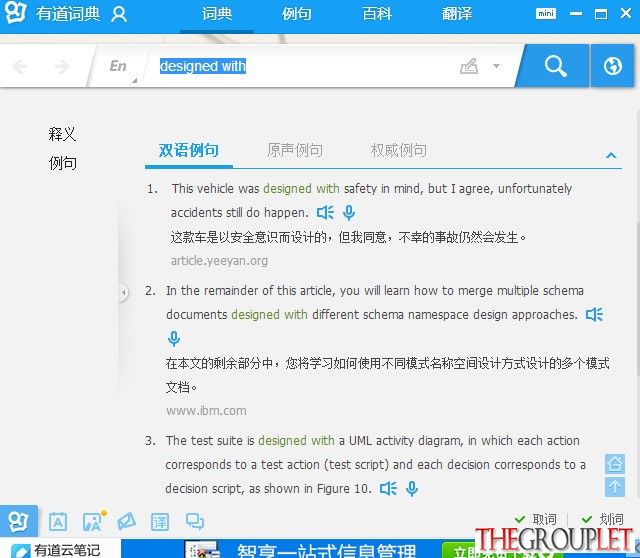Screen dimensions: 640x558
Task: Open the notes pen icon in bottom toolbar
Action: point(127,521)
